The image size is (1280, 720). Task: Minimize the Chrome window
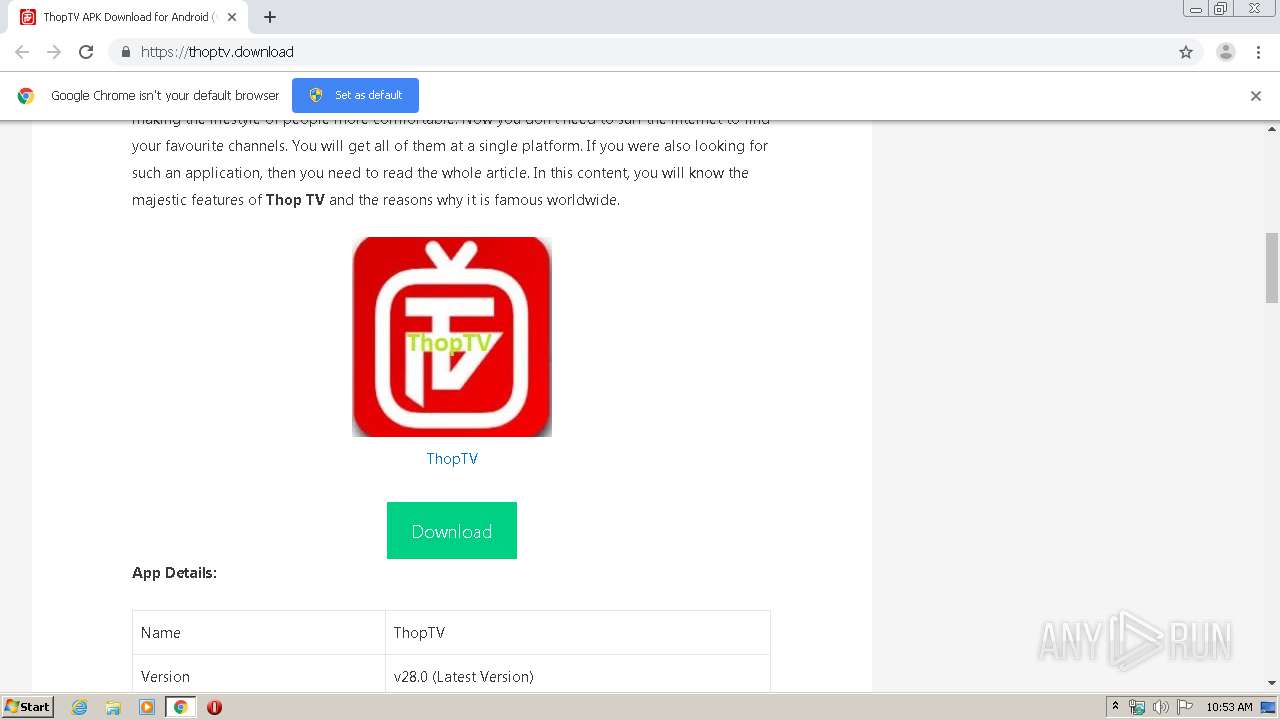[1196, 9]
